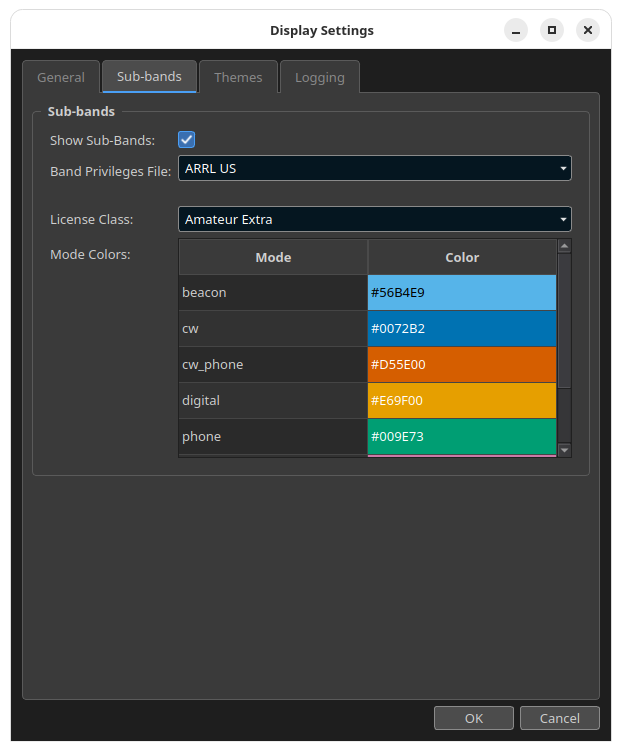Click the scroll up arrow in mode table

point(564,246)
